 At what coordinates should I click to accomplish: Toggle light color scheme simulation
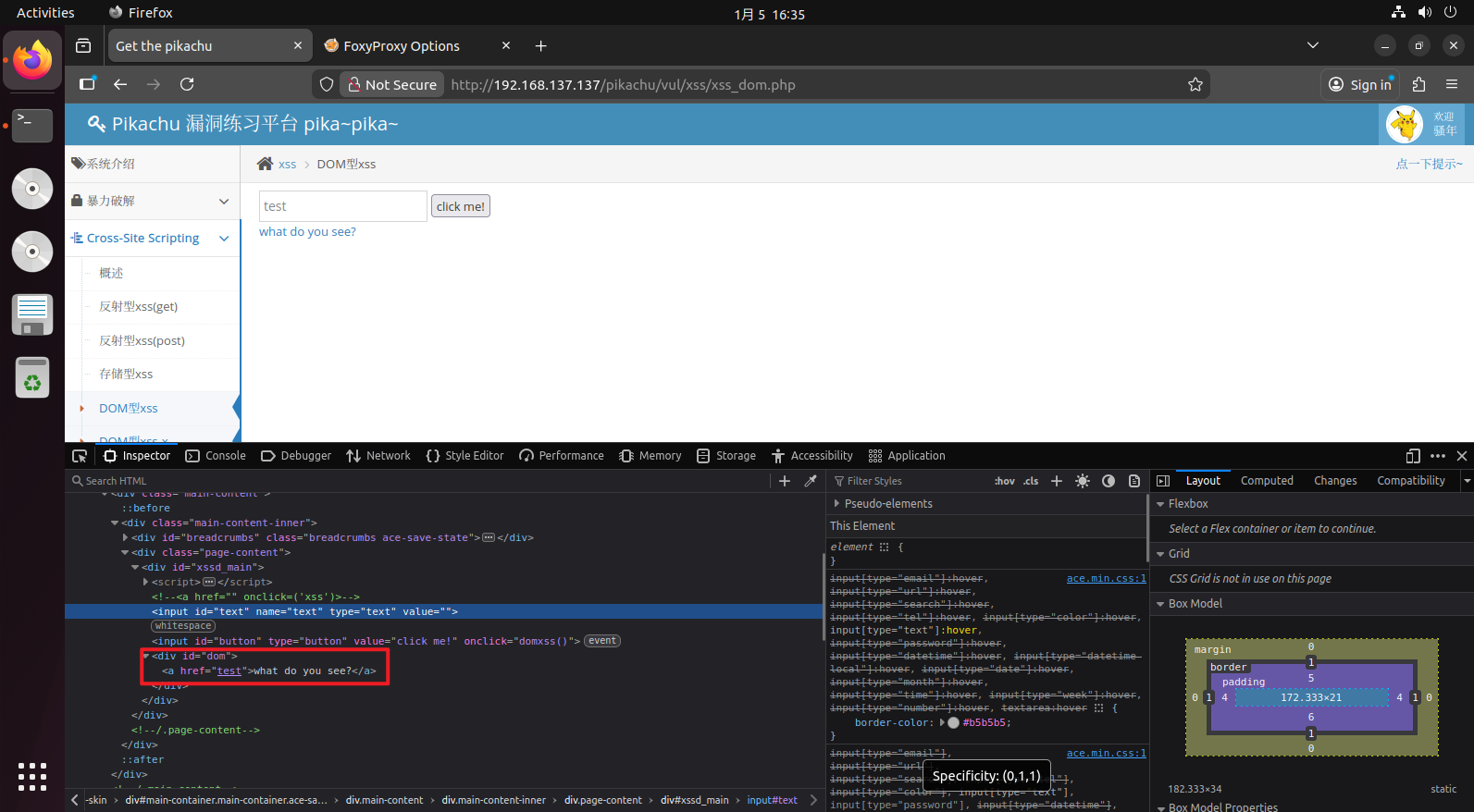(x=1083, y=481)
